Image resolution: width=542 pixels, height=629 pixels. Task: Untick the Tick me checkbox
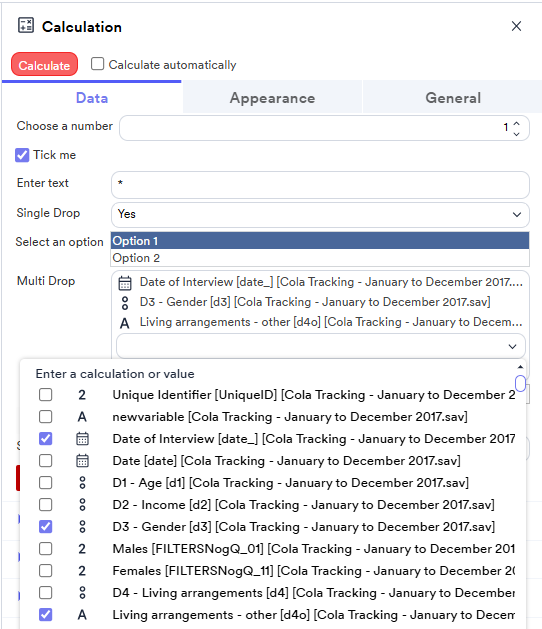[x=22, y=155]
